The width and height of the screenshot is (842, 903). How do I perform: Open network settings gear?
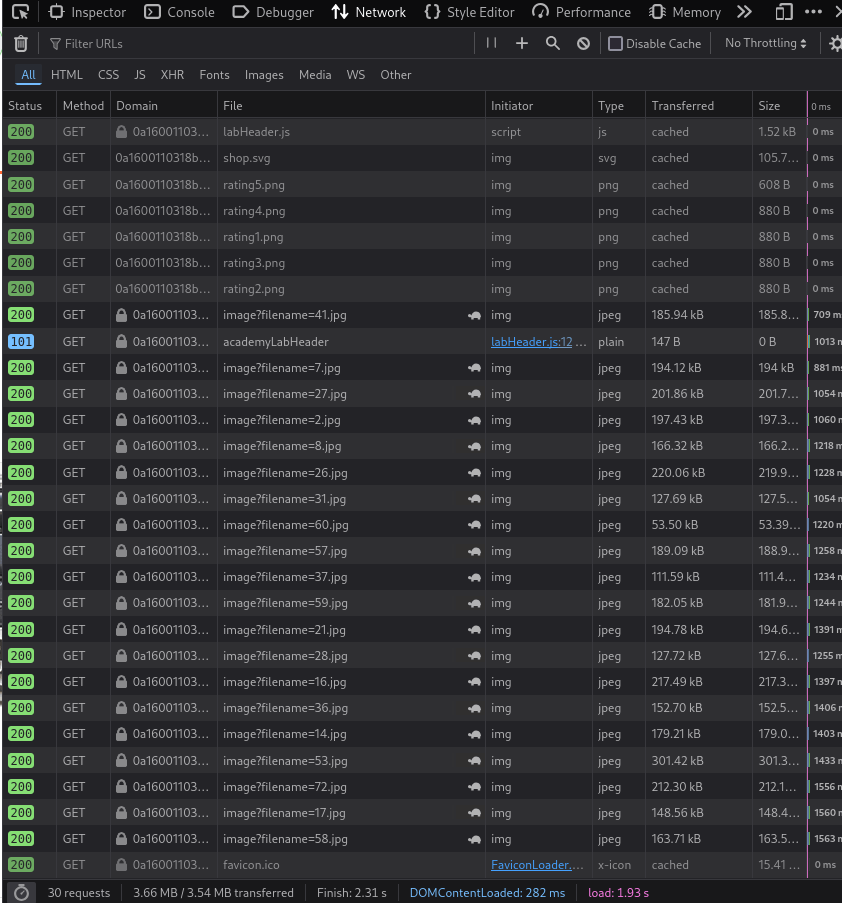tap(835, 44)
